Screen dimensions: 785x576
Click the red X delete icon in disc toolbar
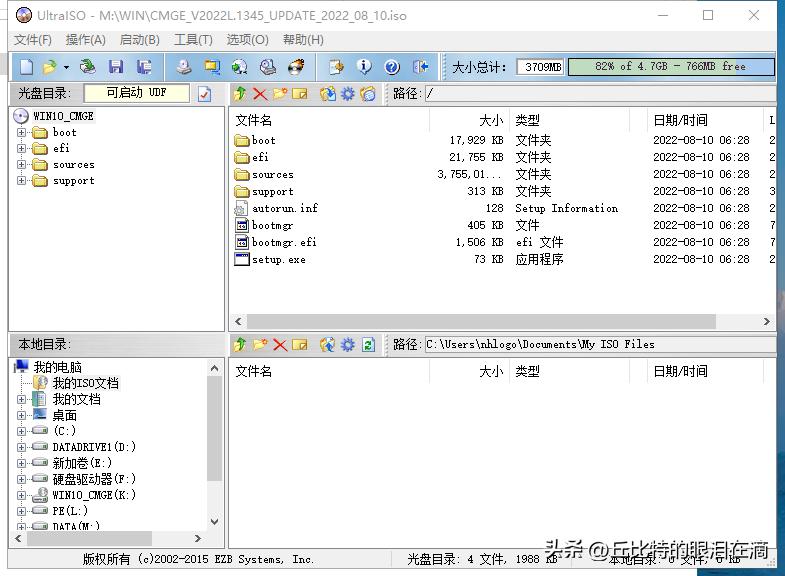click(x=260, y=94)
